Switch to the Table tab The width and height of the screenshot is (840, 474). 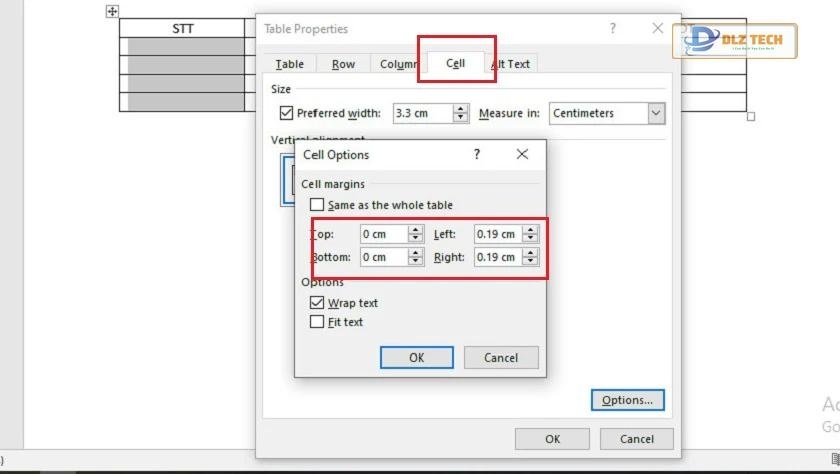pos(290,64)
